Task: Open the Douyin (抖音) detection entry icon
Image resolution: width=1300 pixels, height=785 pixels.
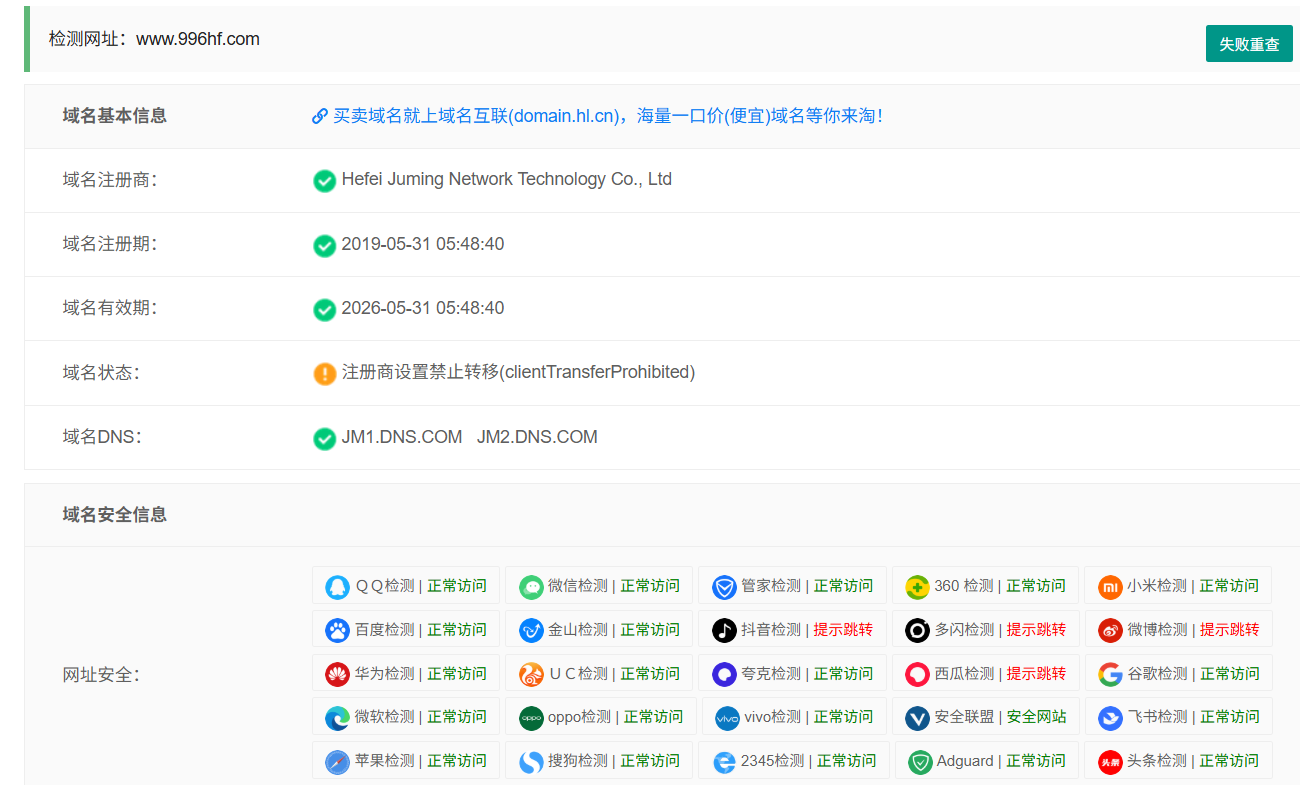Action: (723, 629)
